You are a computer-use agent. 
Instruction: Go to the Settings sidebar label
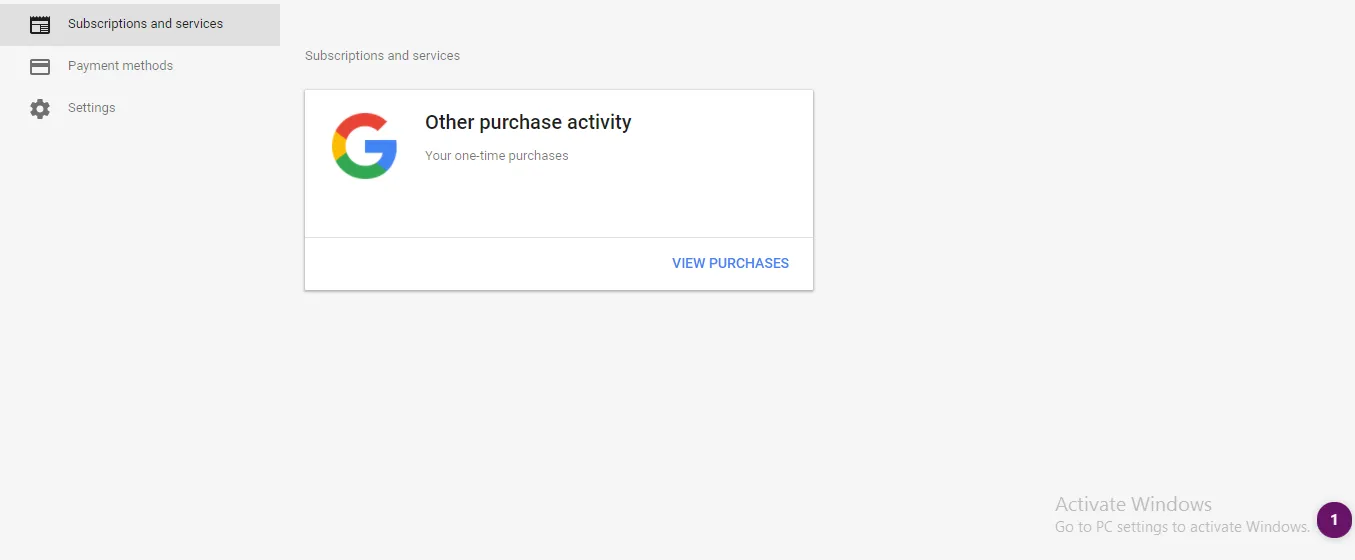tap(91, 108)
